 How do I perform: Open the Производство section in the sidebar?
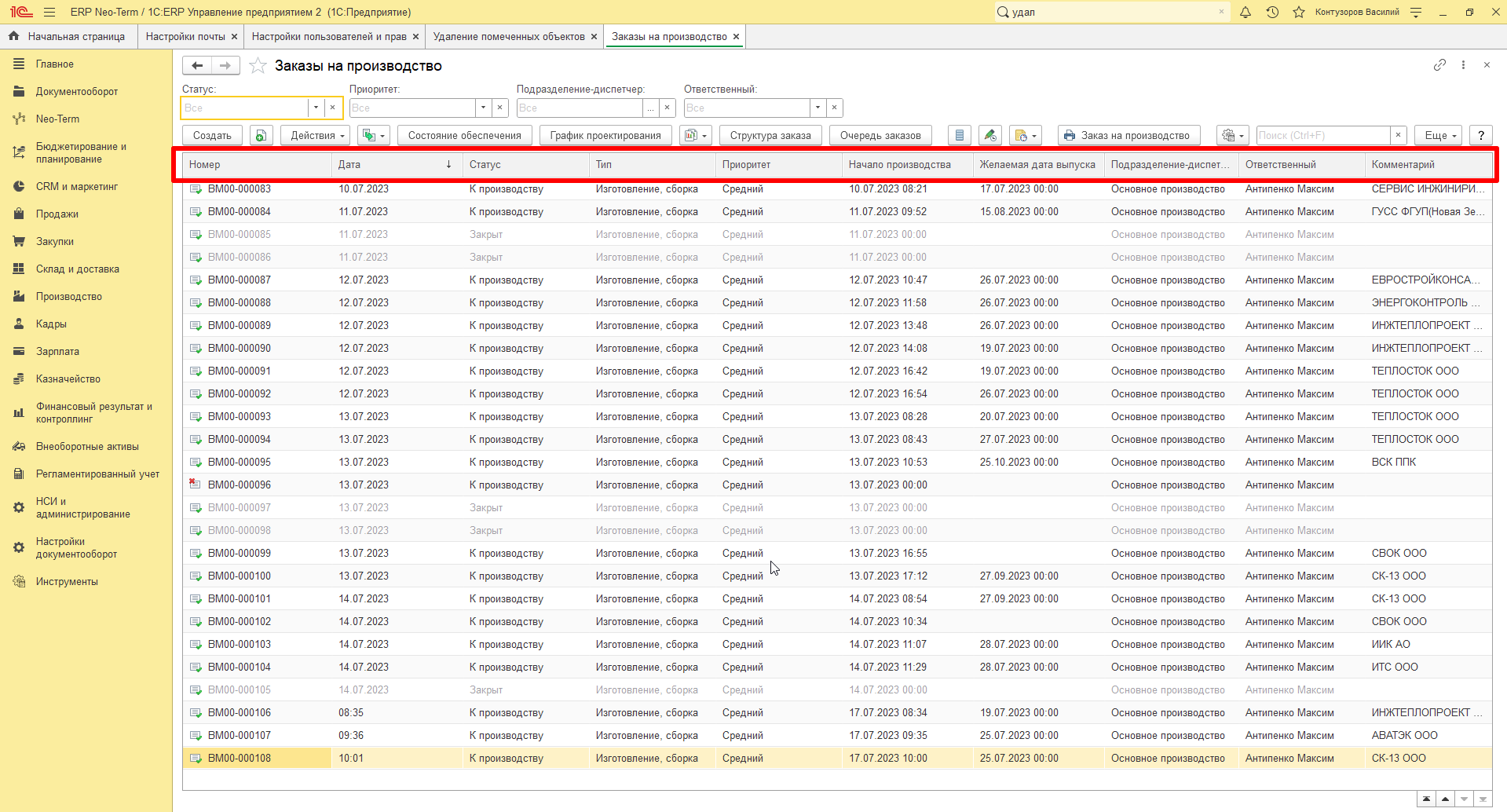69,297
